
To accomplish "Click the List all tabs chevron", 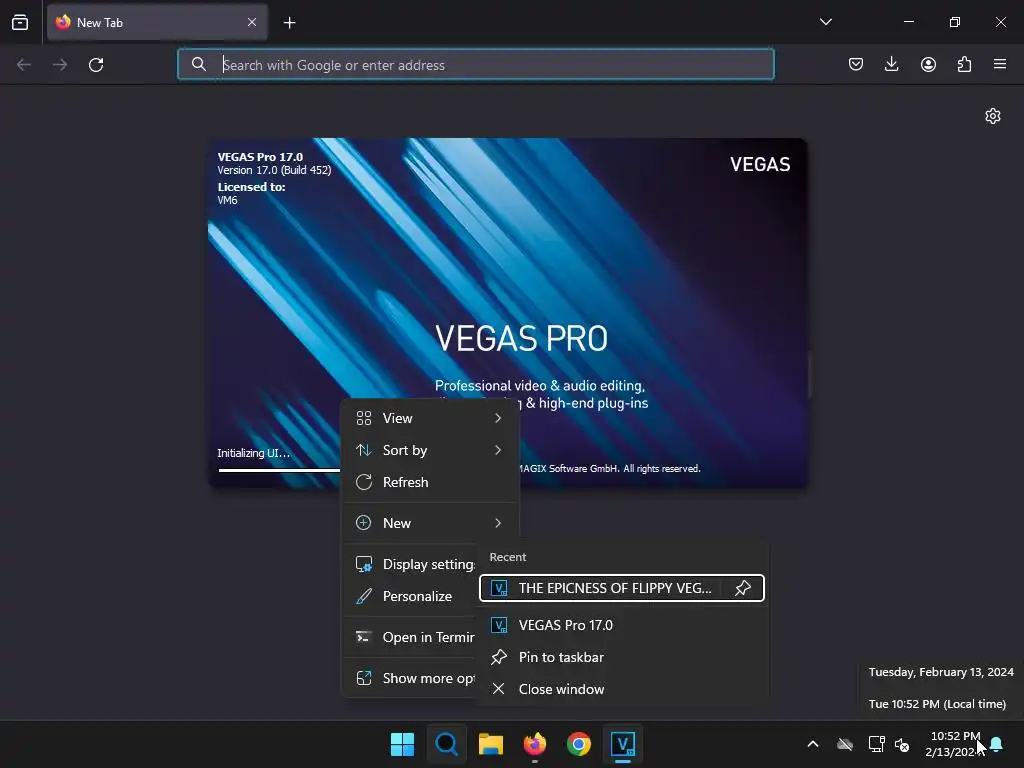I will coord(825,22).
